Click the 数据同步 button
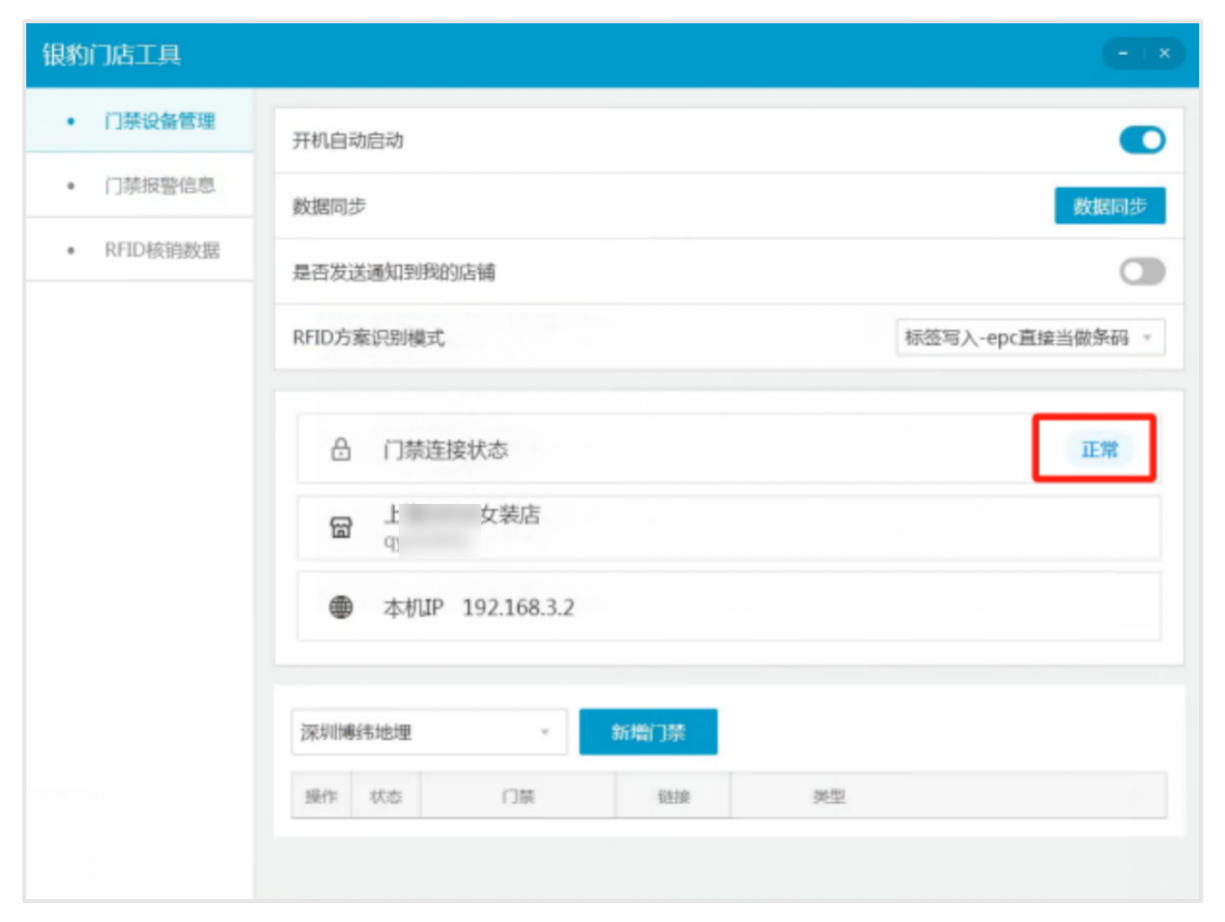1225x922 pixels. coord(1110,206)
